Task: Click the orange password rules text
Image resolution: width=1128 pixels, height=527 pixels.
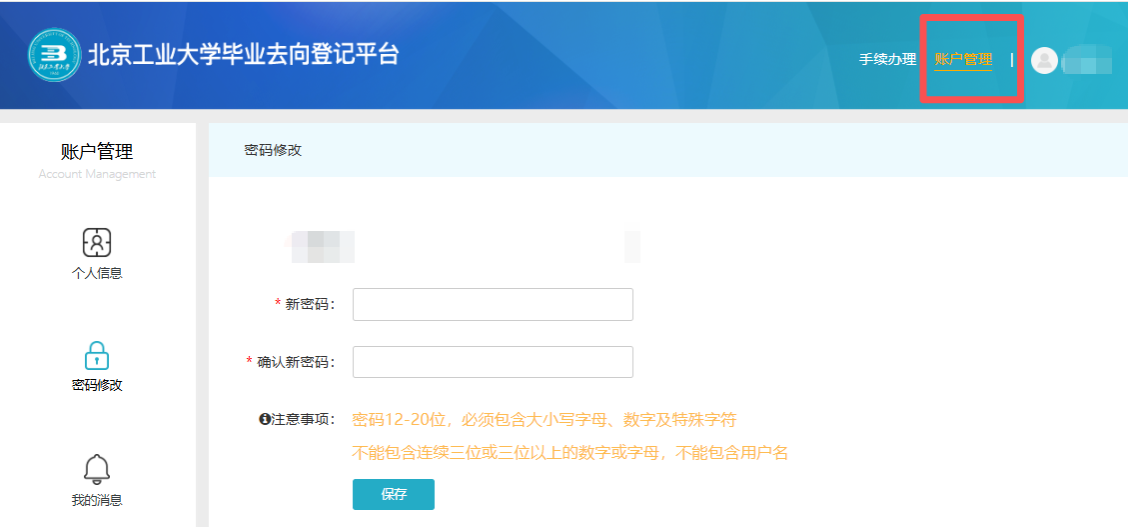Action: coord(544,420)
